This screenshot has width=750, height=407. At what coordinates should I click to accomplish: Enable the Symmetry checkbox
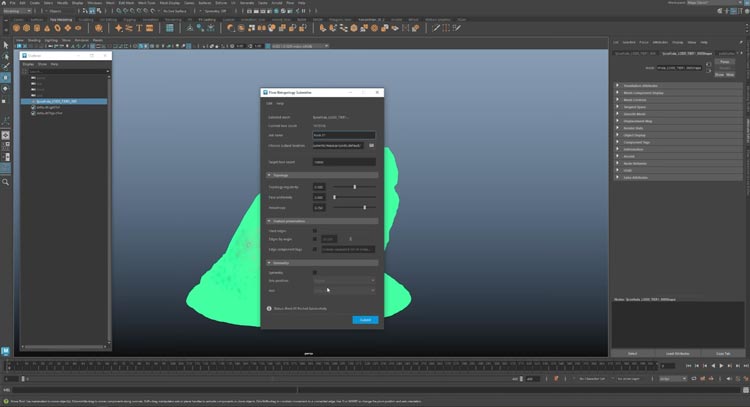315,272
